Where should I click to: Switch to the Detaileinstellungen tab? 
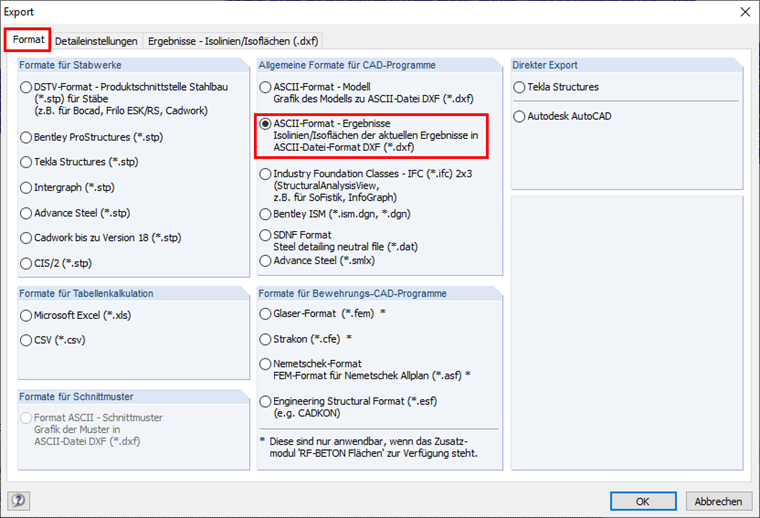coord(96,41)
